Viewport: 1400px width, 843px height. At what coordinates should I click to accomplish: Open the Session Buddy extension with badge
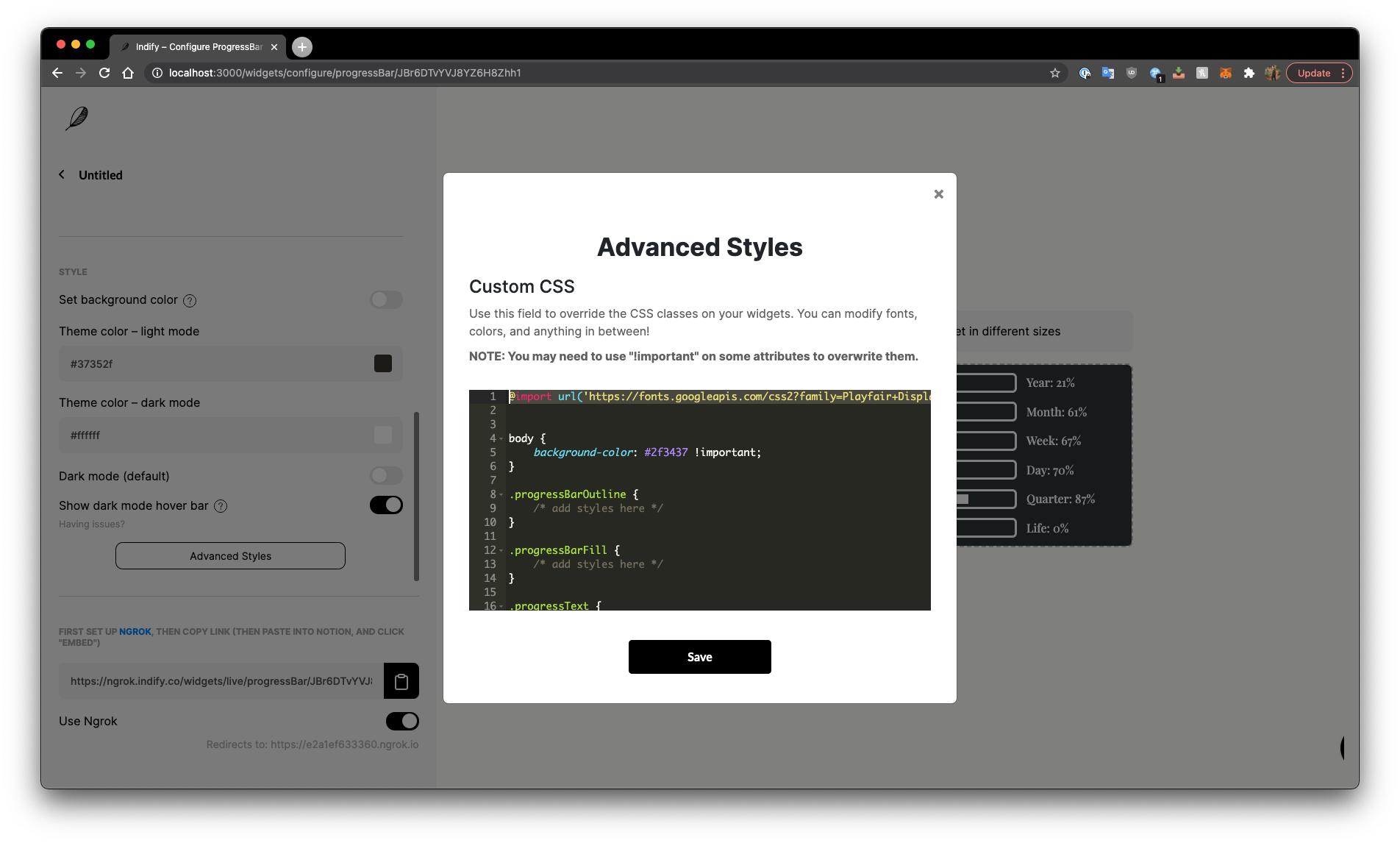coord(1156,73)
